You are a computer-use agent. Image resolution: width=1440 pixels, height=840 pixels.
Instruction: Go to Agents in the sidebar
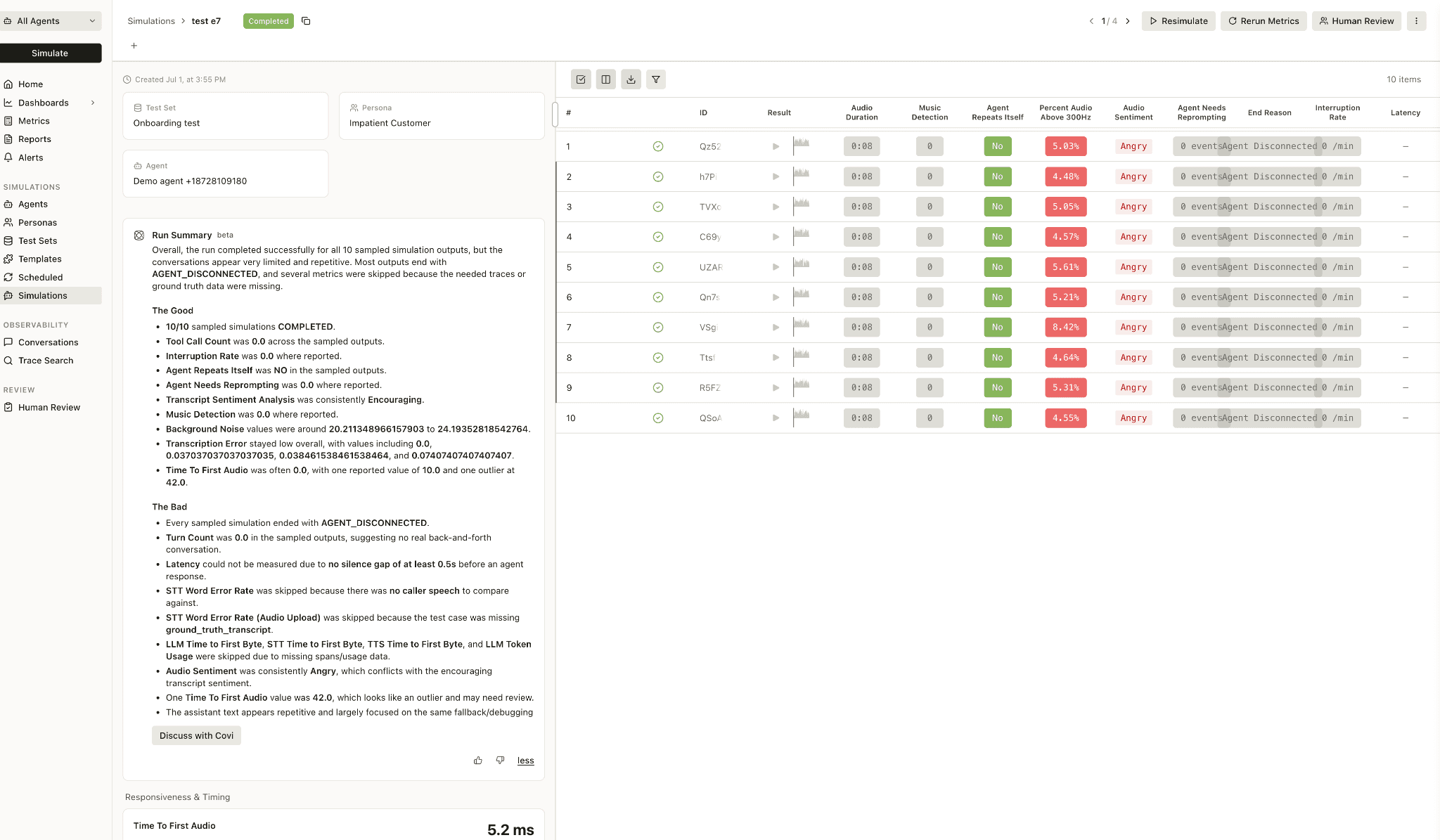pyautogui.click(x=33, y=204)
